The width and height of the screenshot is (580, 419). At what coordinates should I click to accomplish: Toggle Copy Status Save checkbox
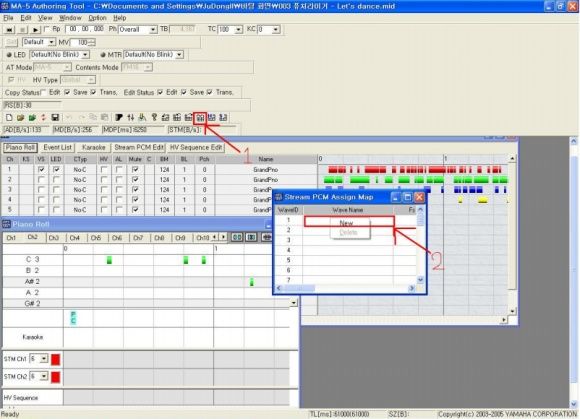[67, 92]
